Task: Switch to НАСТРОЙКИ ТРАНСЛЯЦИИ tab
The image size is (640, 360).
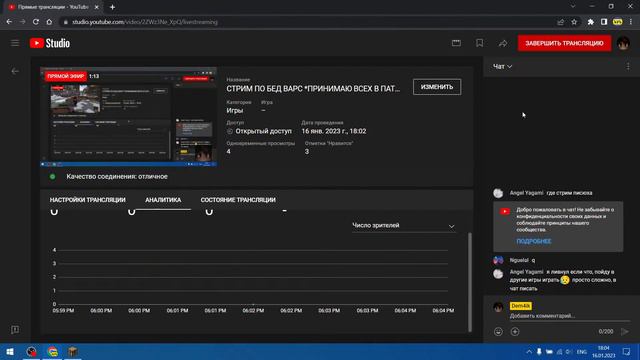Action: 88,200
